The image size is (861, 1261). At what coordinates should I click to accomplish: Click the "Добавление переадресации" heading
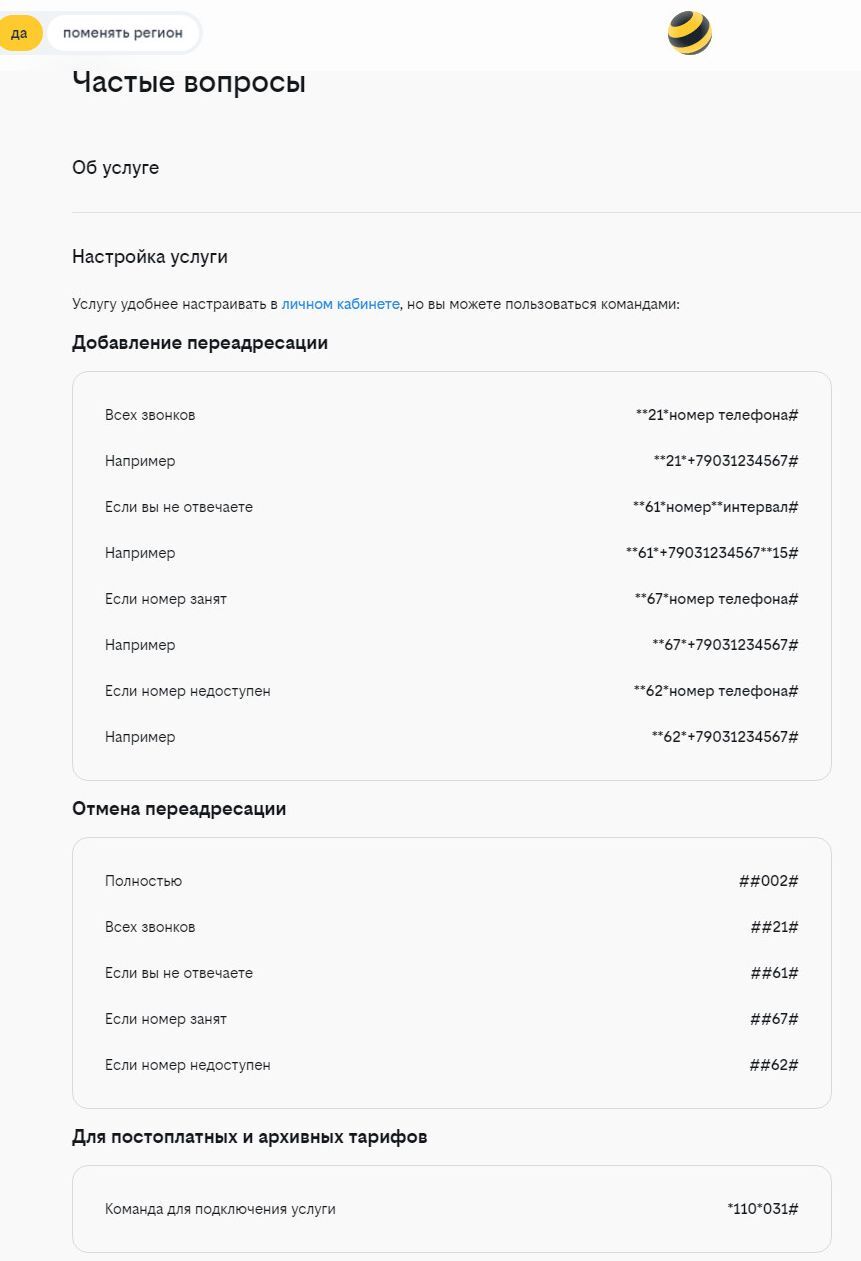[x=200, y=343]
